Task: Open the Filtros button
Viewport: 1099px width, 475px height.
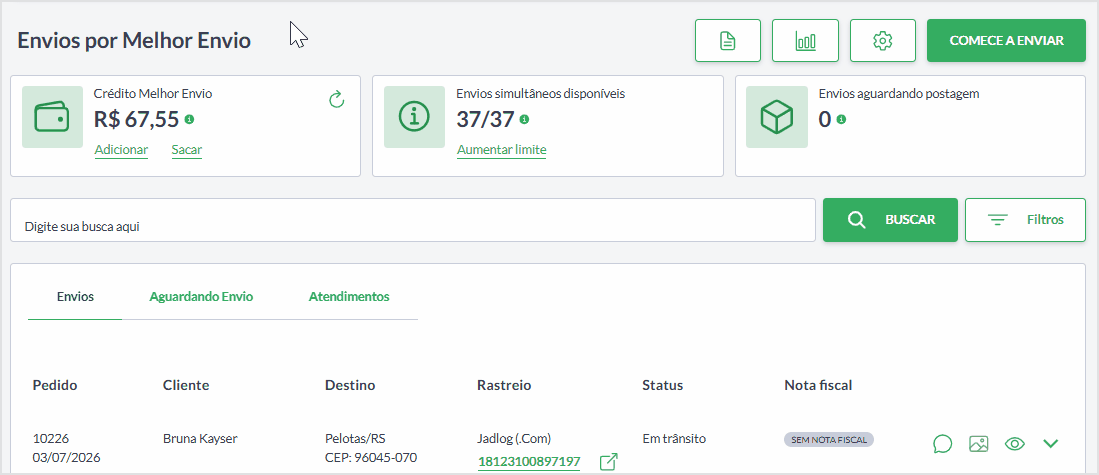Action: [1025, 220]
